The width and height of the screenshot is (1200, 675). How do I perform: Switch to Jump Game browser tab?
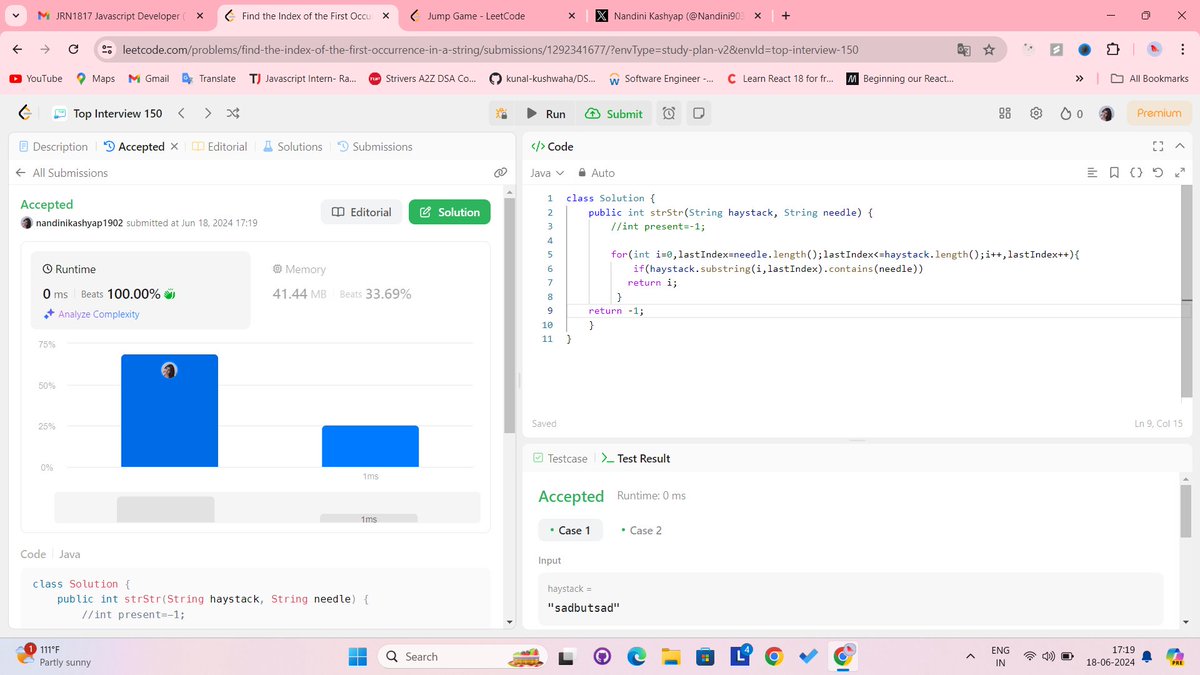(x=492, y=16)
